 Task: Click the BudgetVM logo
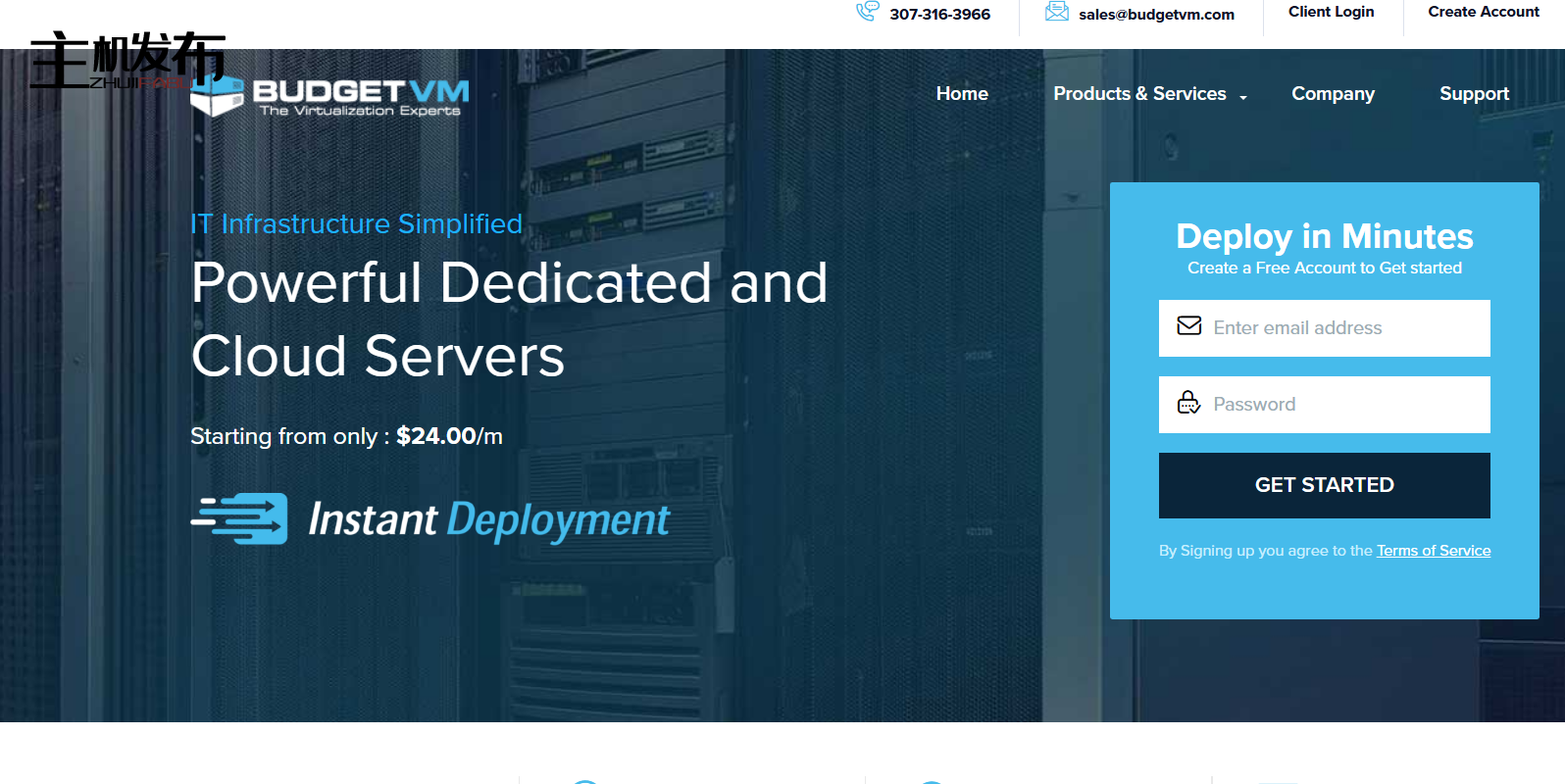tap(331, 97)
